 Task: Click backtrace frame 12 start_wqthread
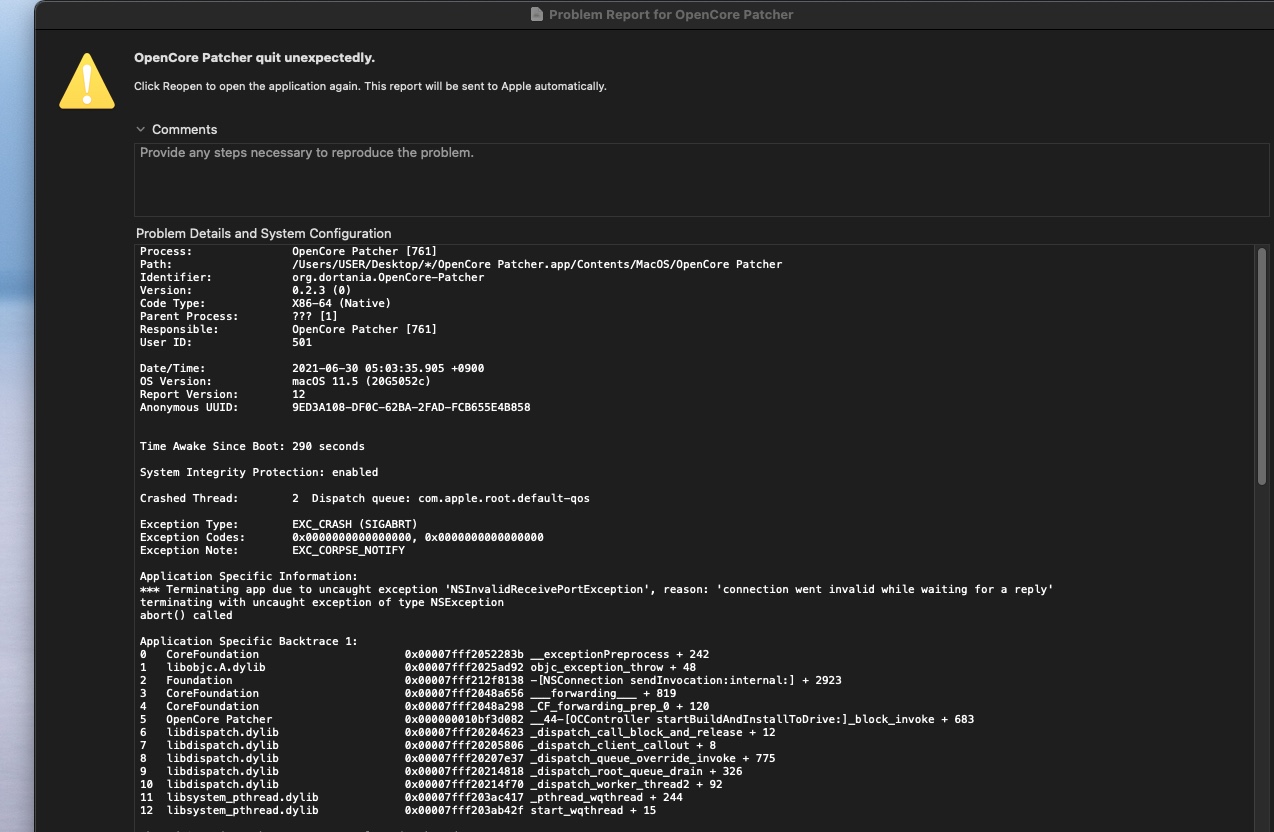click(398, 810)
